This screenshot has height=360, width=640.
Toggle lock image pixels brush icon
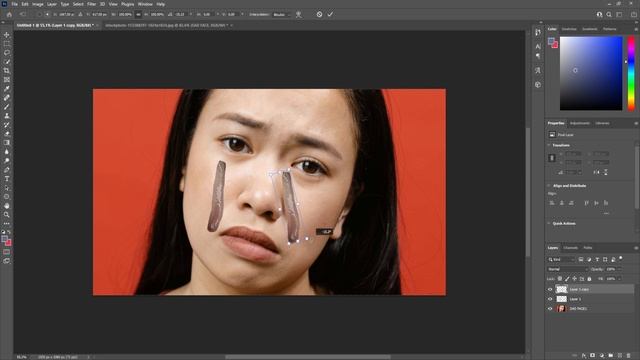click(x=567, y=279)
